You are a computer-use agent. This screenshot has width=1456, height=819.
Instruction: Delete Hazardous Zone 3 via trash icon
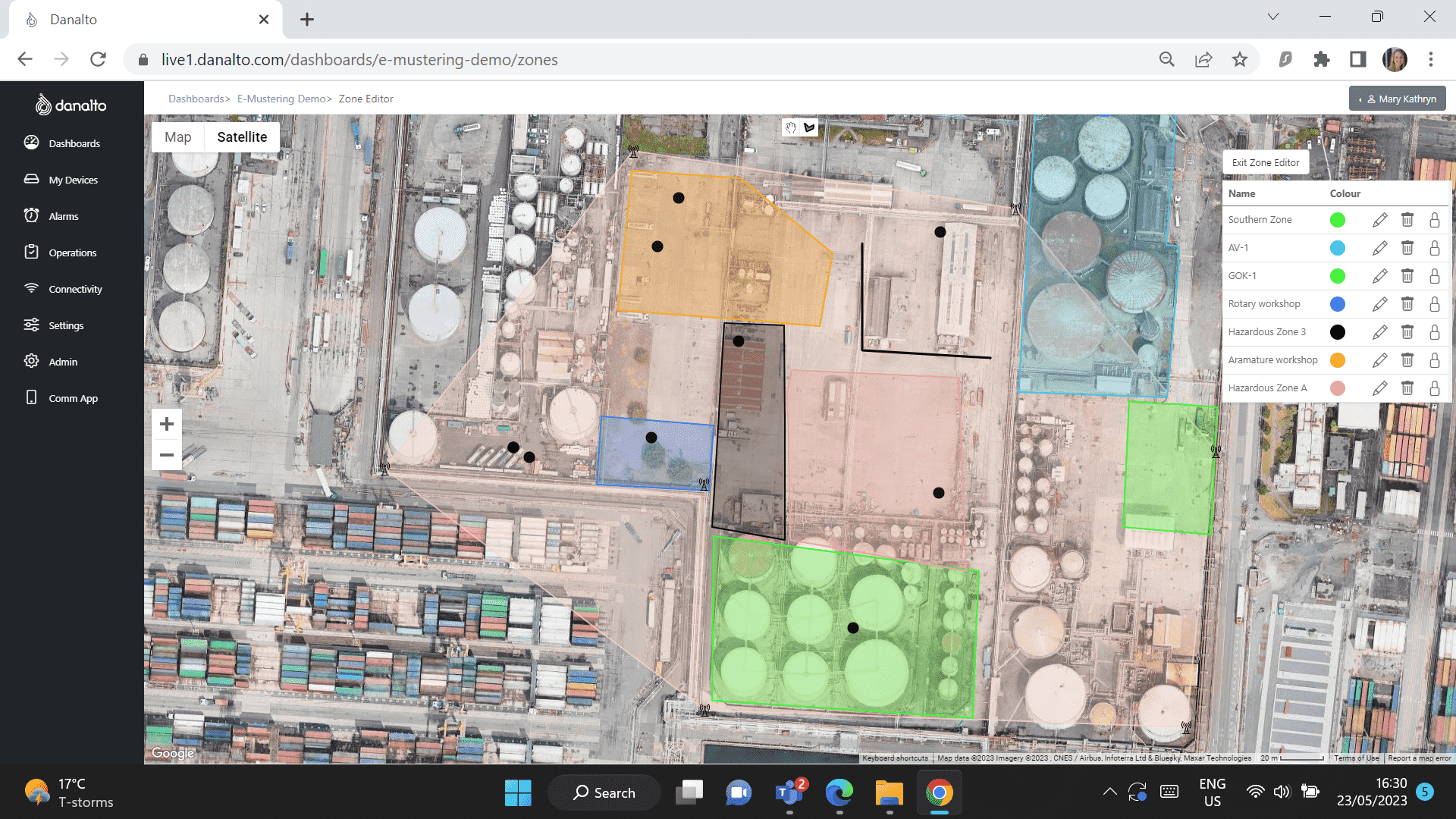1407,332
